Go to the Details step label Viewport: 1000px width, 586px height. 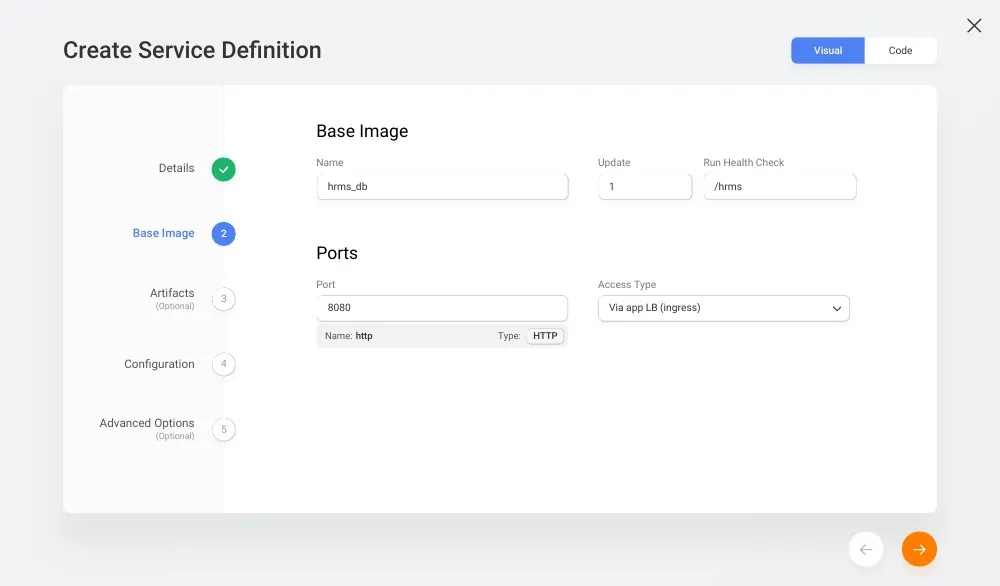coord(177,168)
